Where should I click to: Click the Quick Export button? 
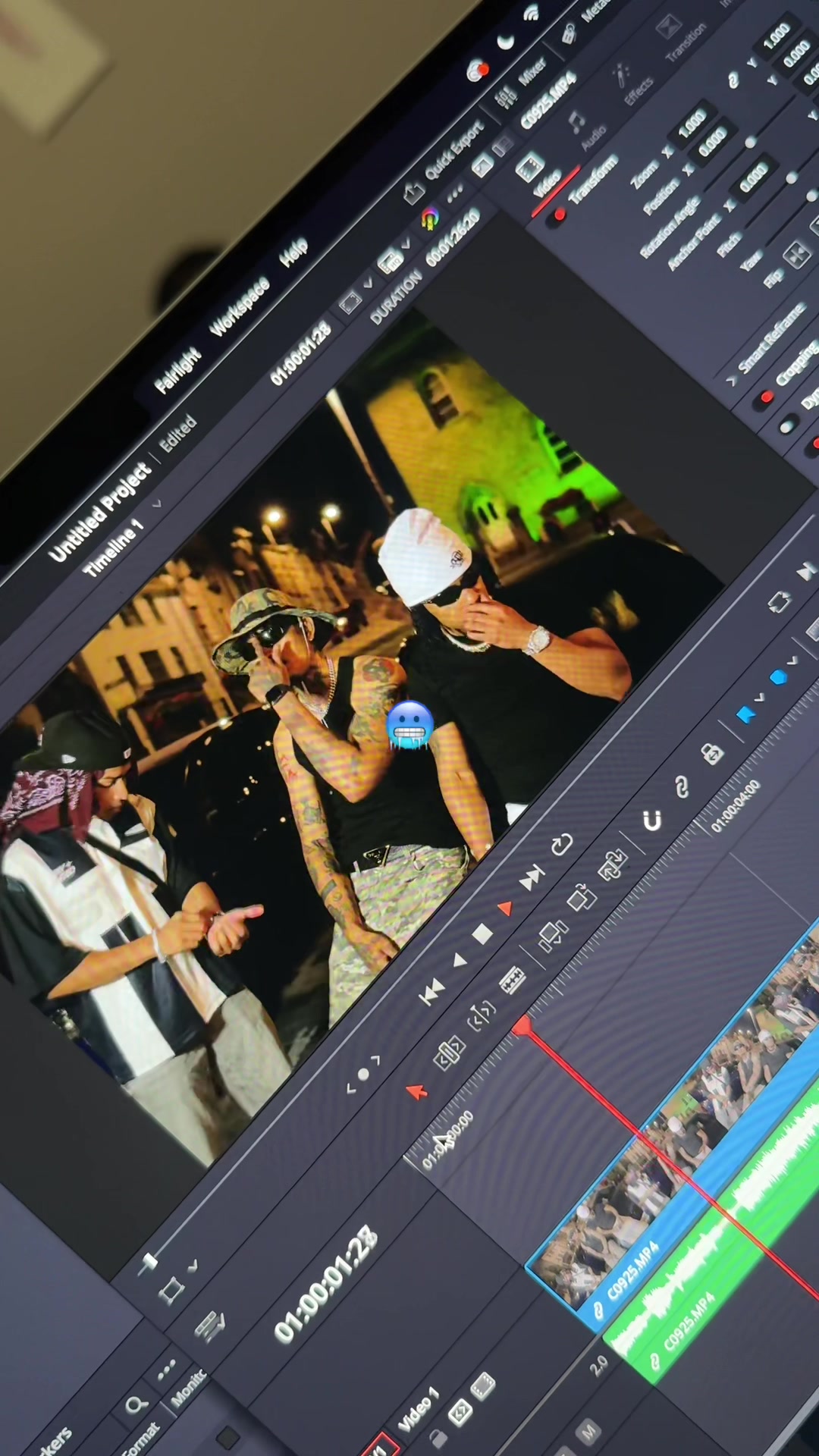(445, 162)
